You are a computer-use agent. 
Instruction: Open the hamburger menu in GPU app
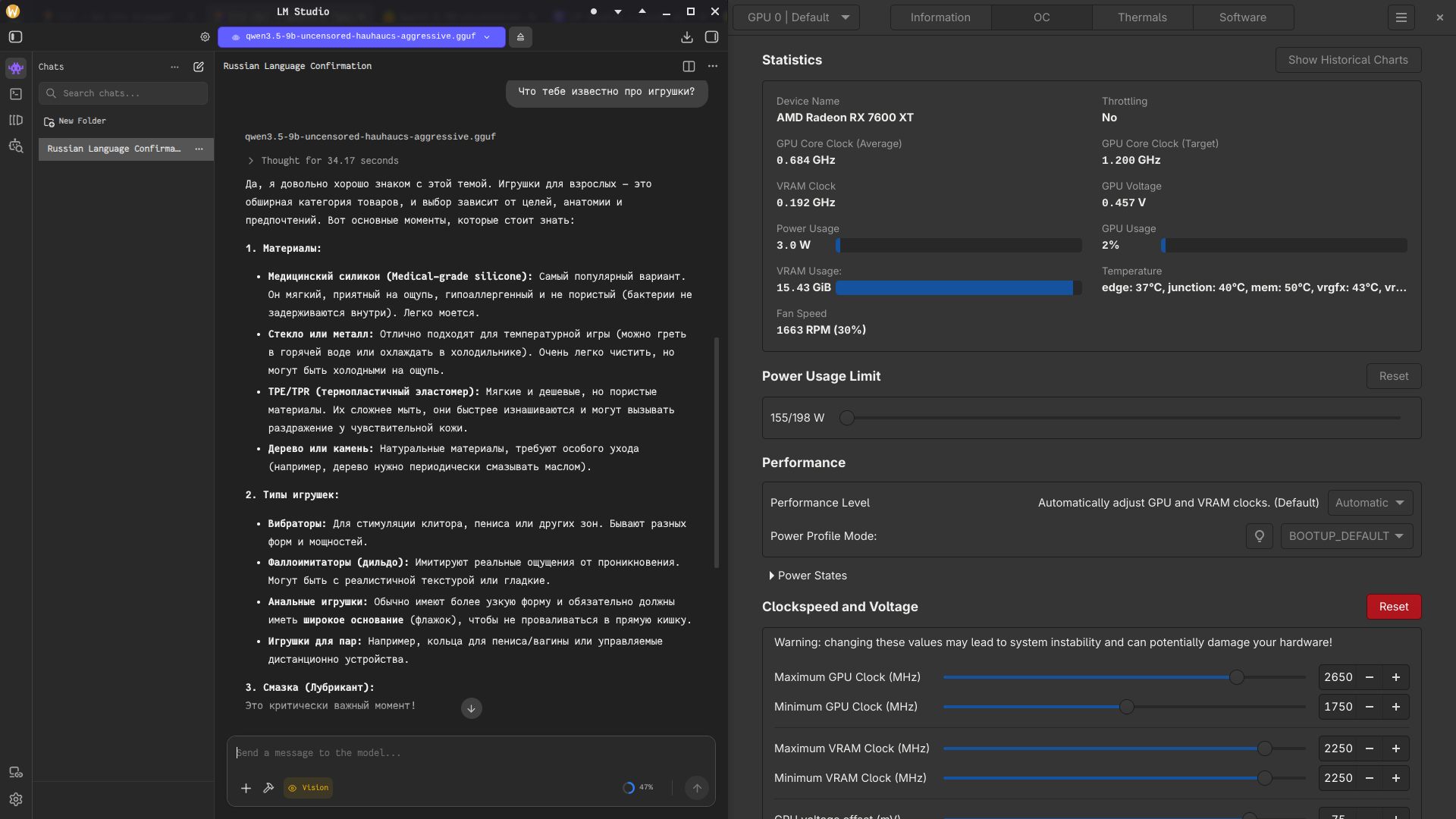pyautogui.click(x=1401, y=17)
